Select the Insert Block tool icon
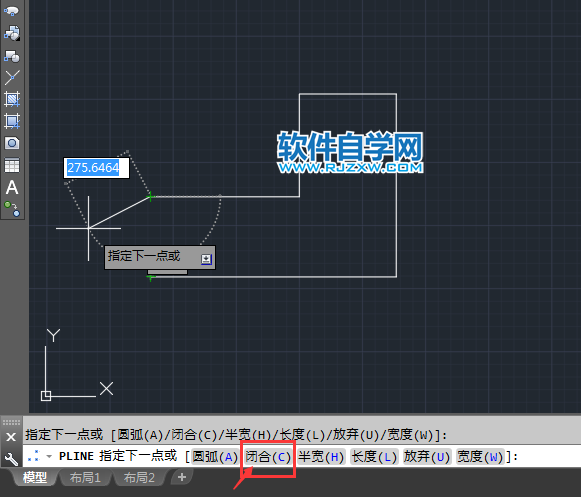 click(x=12, y=33)
